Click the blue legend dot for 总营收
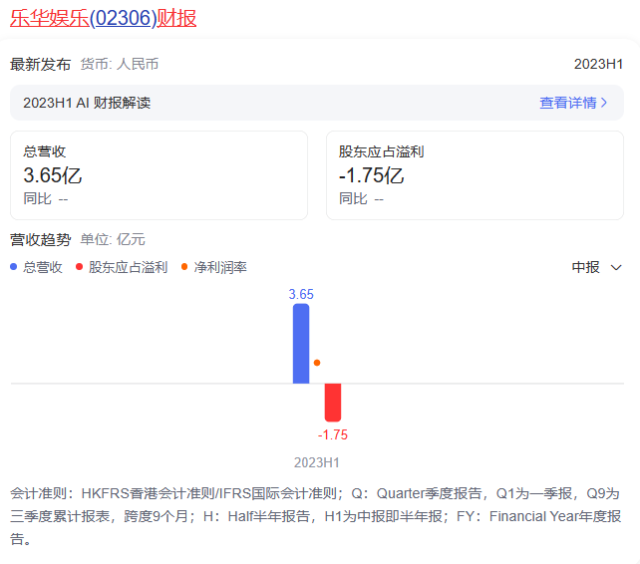Image resolution: width=640 pixels, height=564 pixels. [x=13, y=266]
